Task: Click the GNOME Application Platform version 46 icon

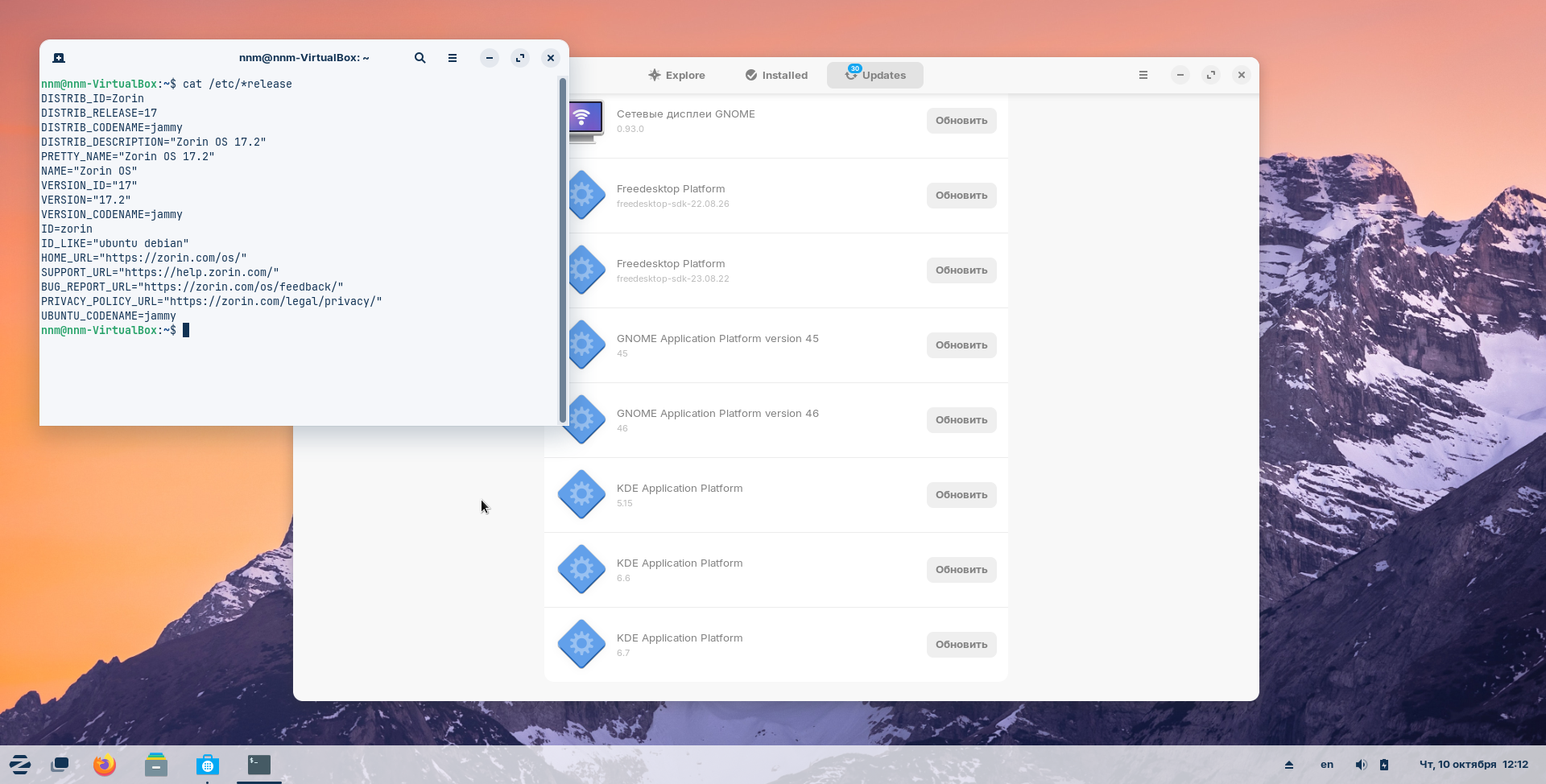Action: pos(582,419)
